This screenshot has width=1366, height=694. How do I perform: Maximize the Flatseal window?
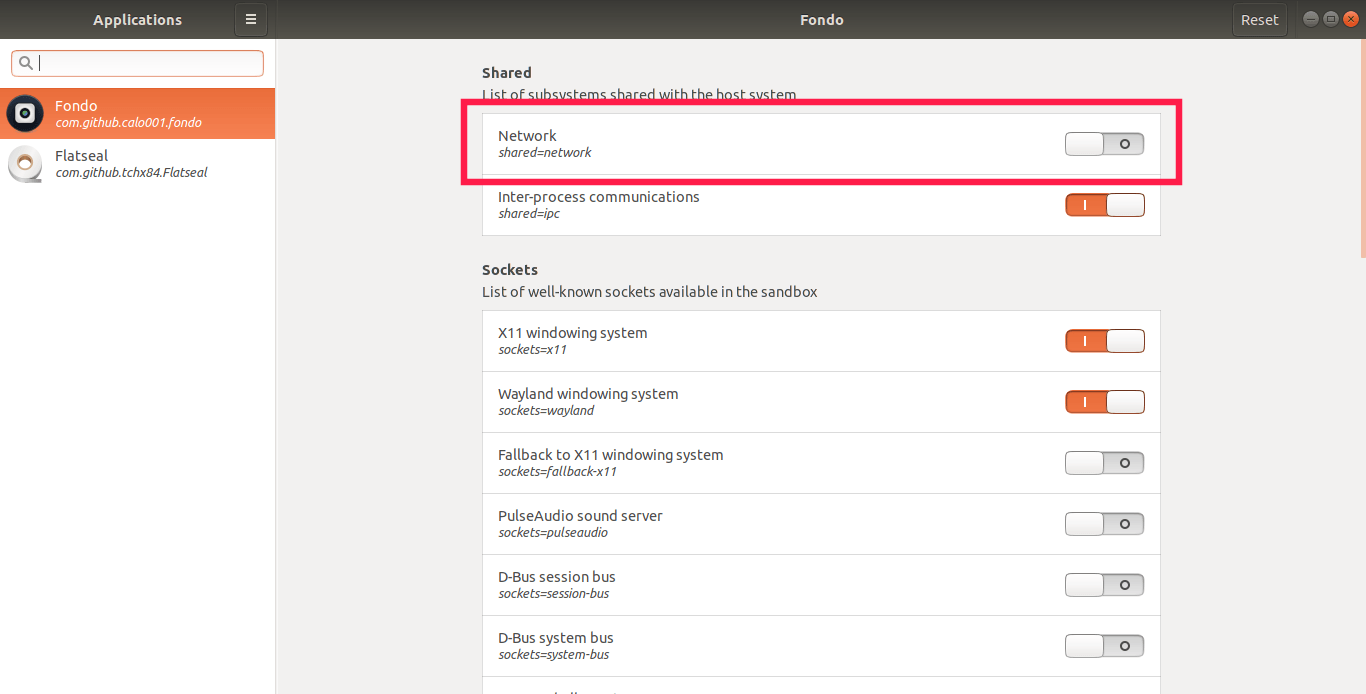click(1331, 19)
